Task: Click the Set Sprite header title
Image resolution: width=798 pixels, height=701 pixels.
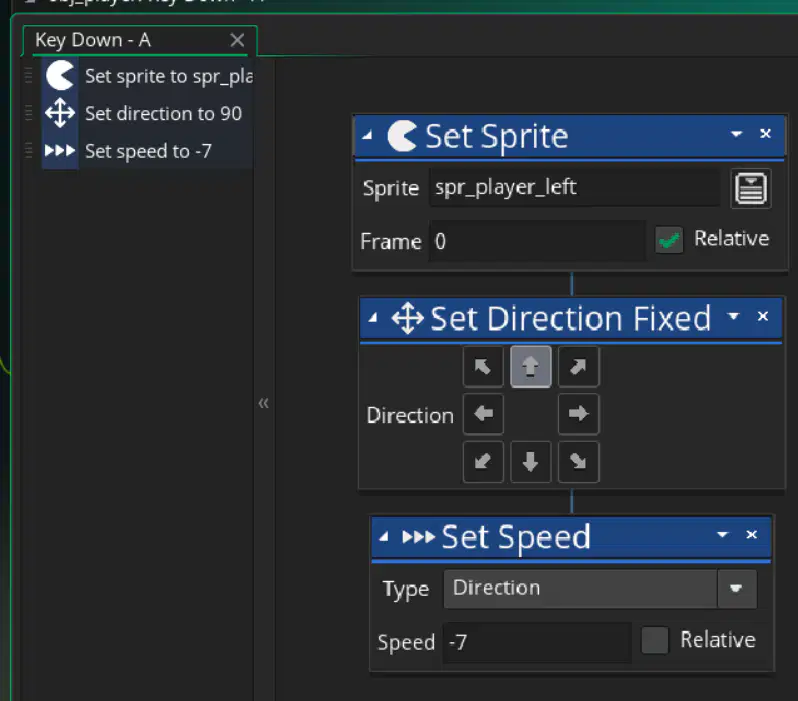Action: [x=497, y=136]
